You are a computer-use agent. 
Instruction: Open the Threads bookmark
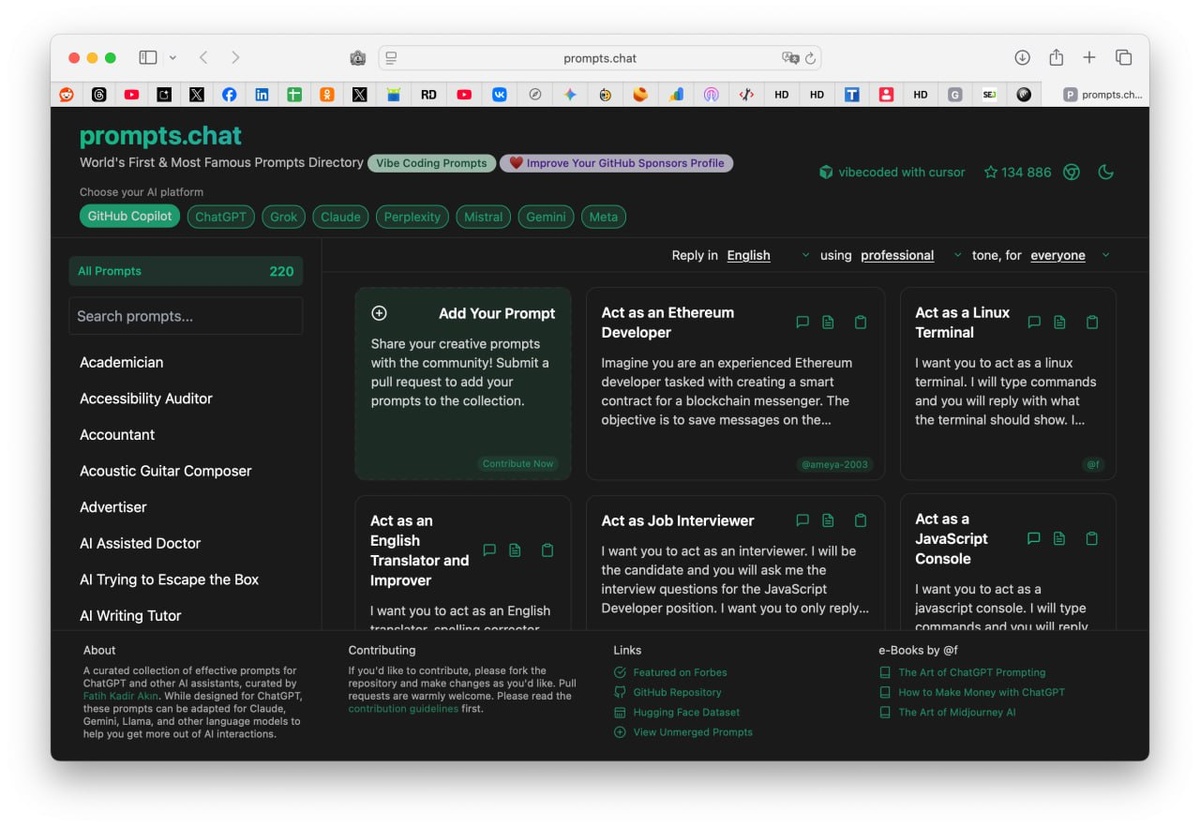99,94
